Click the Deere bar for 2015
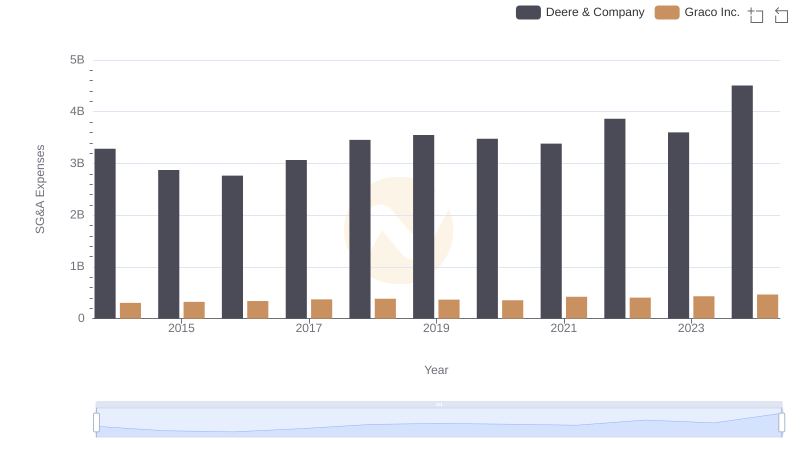Screen dimensions: 800x461 point(168,244)
